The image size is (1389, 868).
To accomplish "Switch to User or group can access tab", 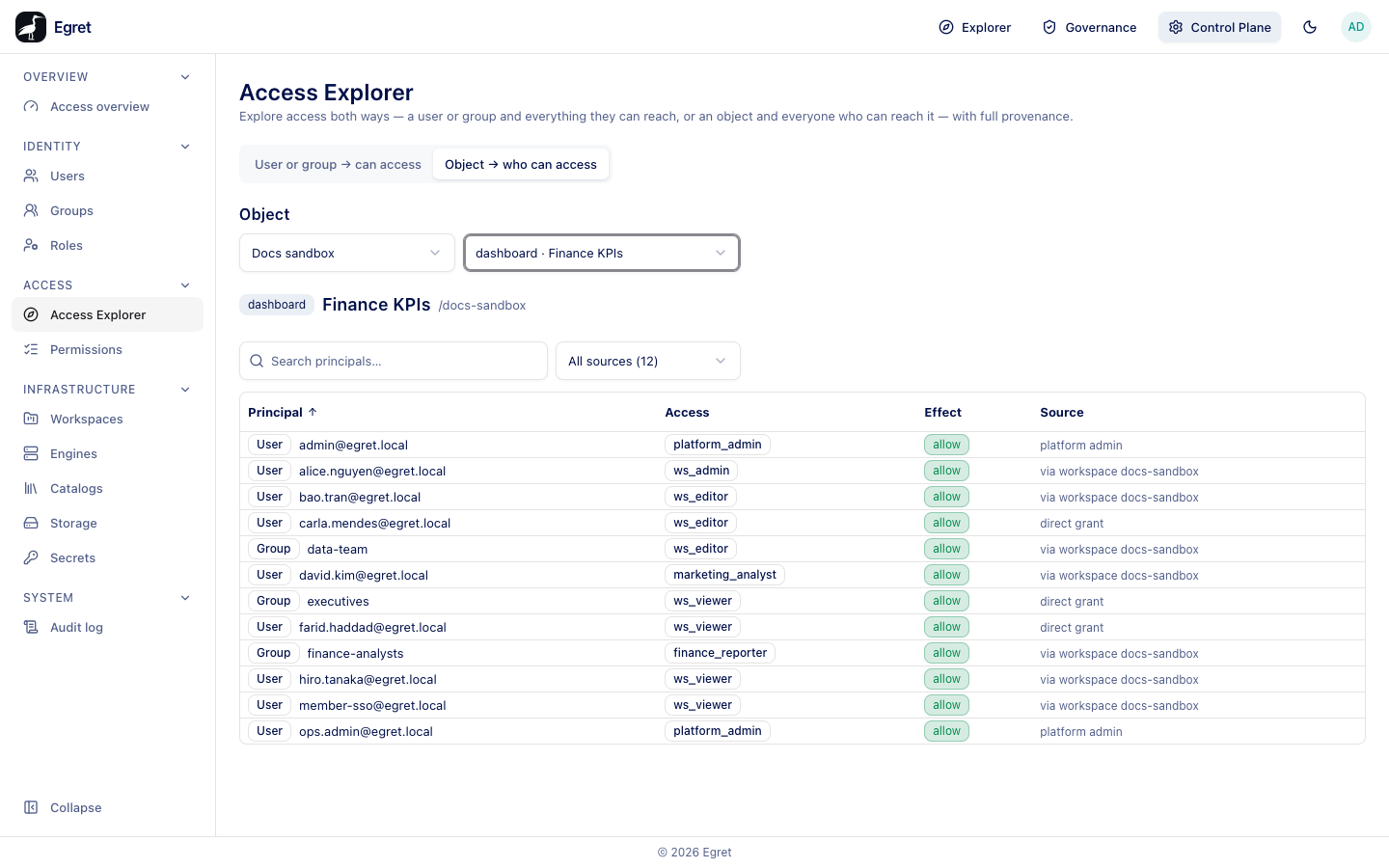I will [338, 165].
